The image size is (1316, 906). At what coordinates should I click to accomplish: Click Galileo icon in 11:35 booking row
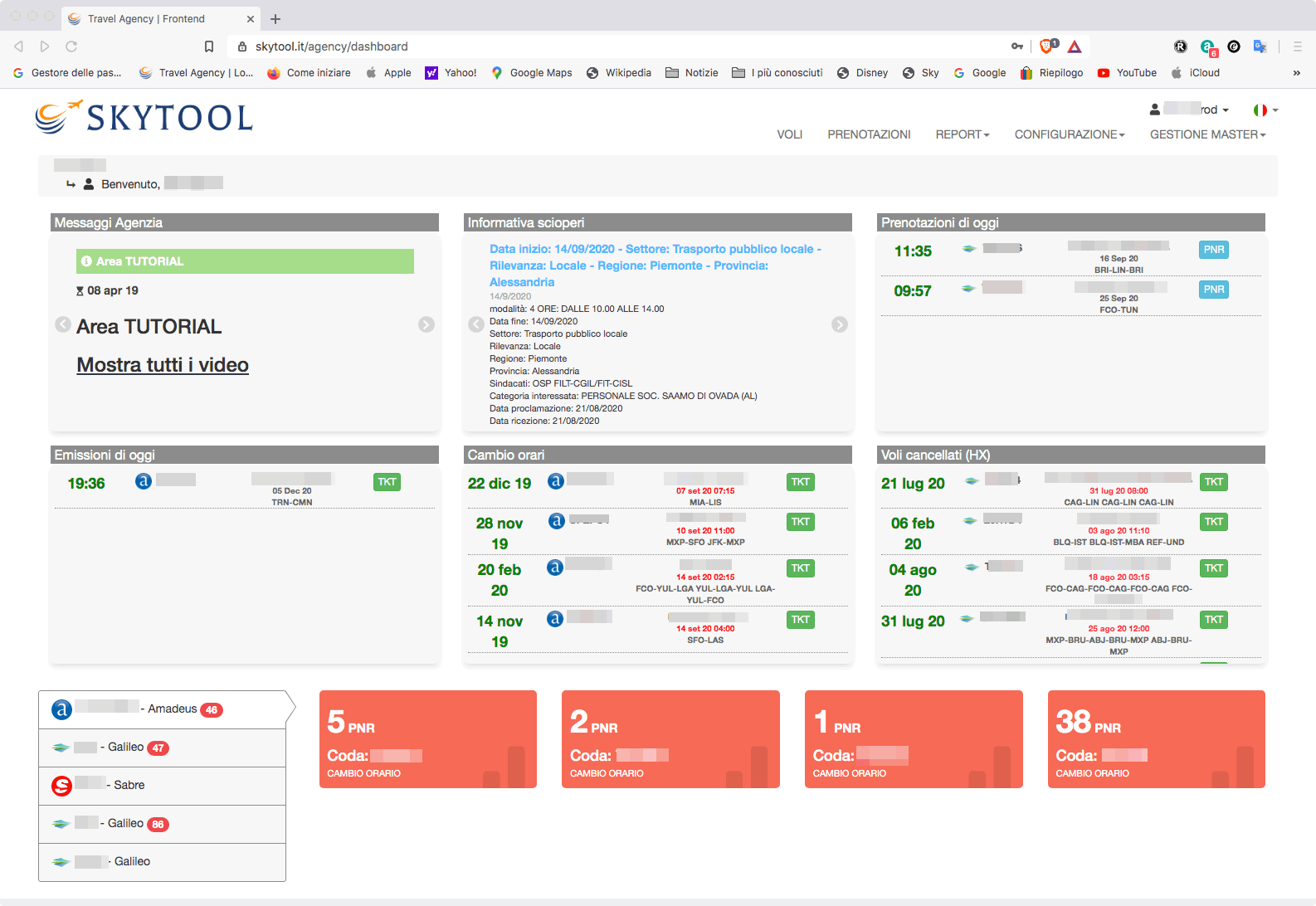pyautogui.click(x=968, y=249)
